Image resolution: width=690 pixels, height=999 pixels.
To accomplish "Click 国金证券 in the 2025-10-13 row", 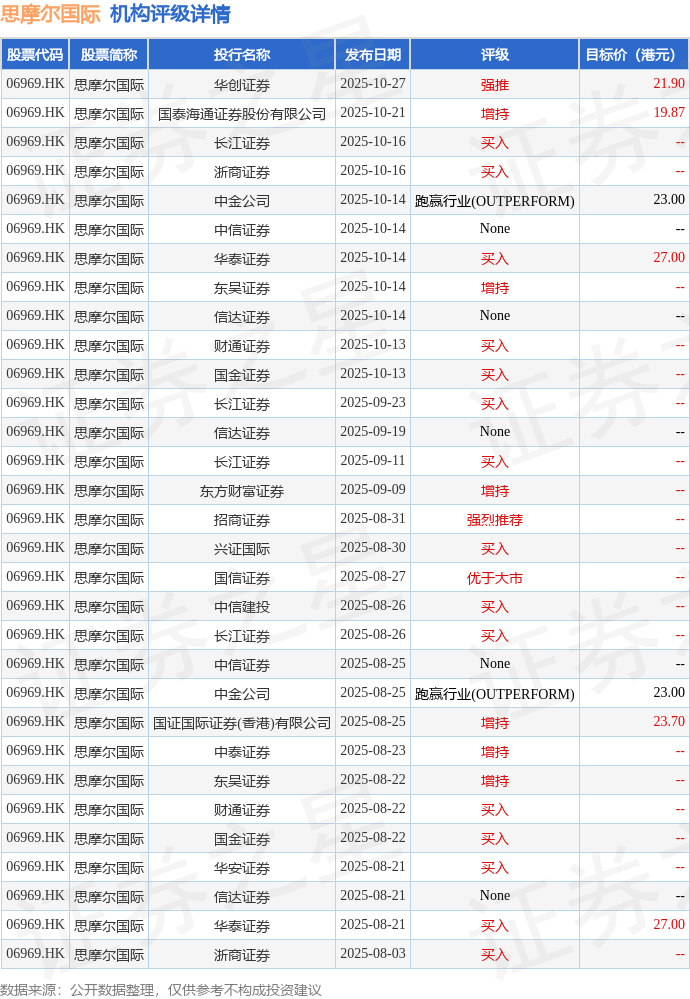I will pos(242,375).
